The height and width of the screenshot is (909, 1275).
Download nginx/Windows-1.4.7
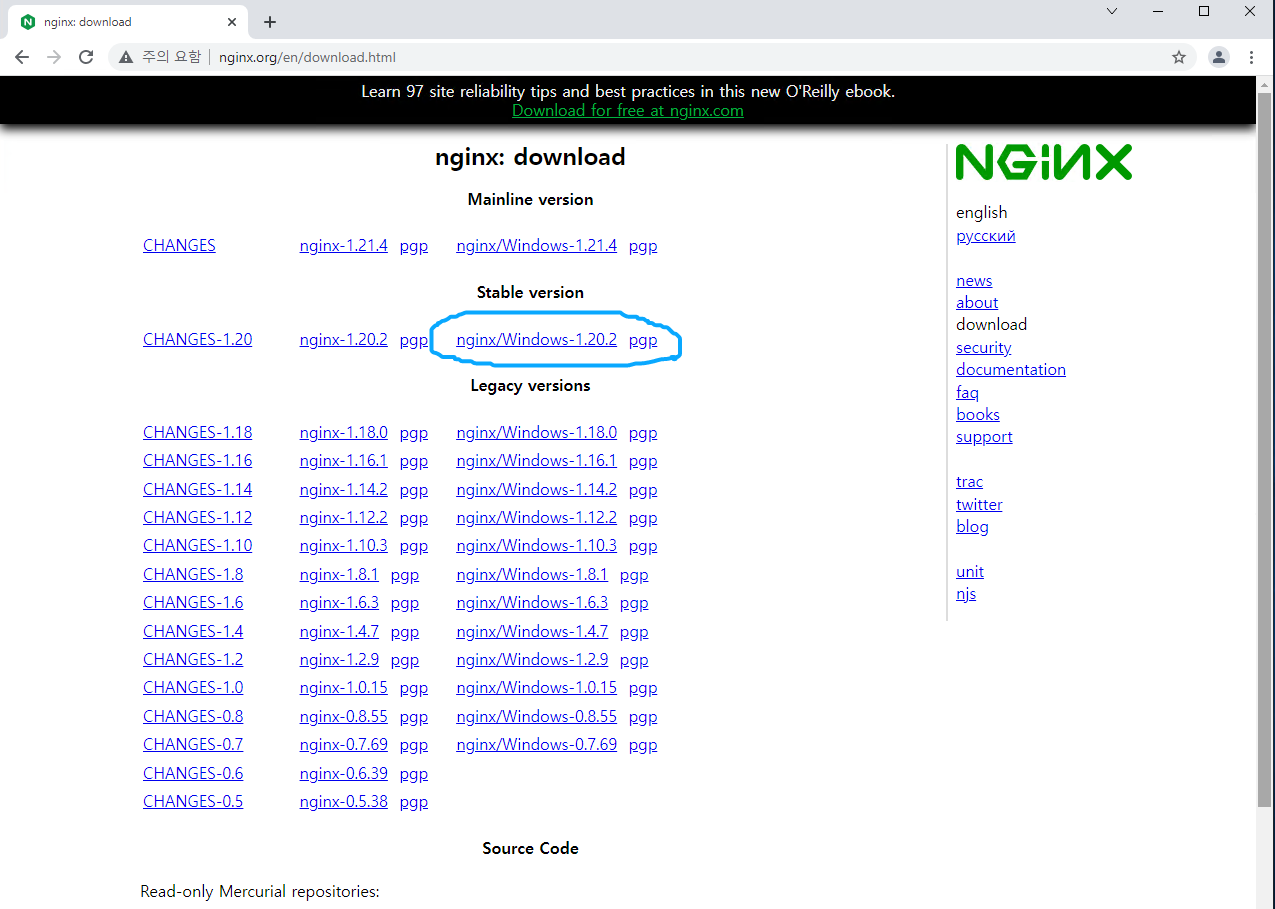pyautogui.click(x=532, y=631)
